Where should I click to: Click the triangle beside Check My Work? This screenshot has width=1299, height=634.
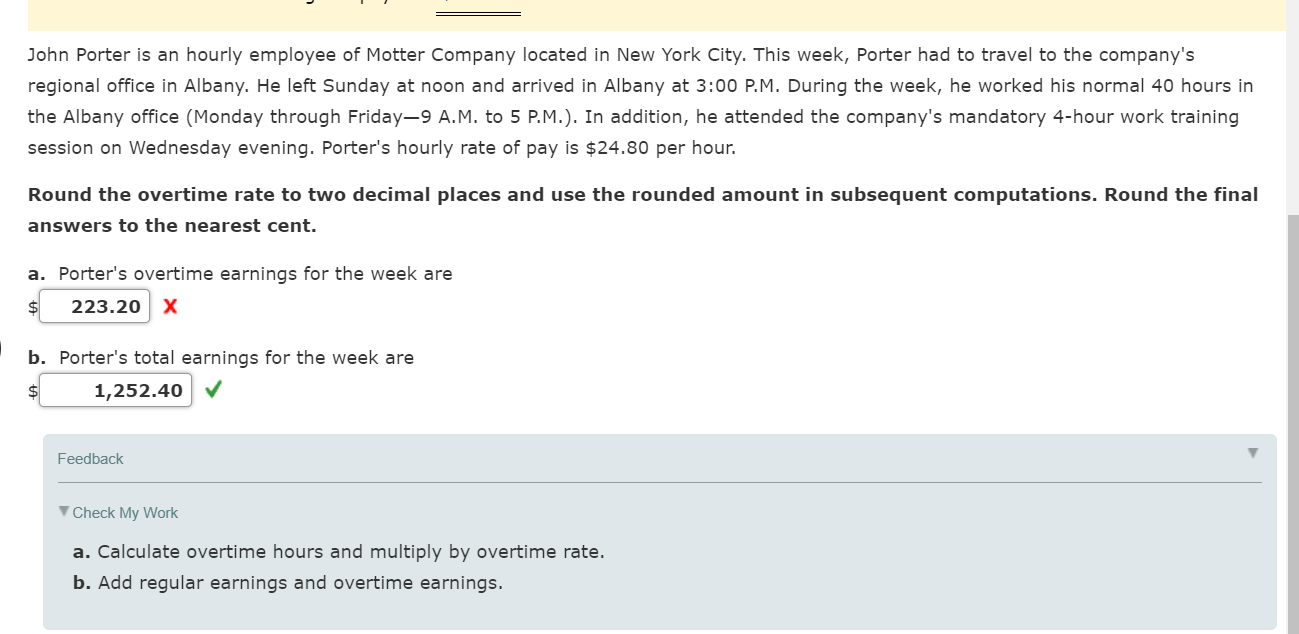point(61,512)
